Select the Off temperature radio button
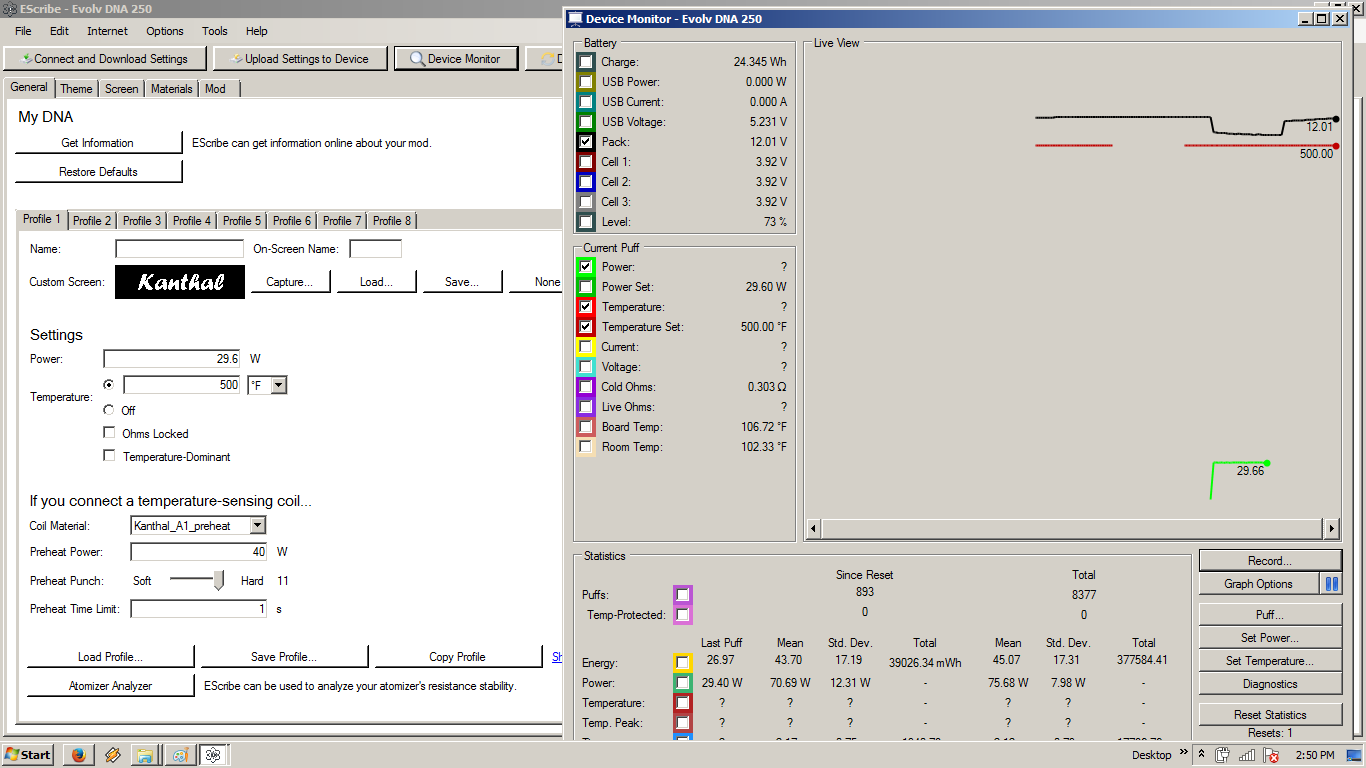1366x768 pixels. tap(109, 410)
